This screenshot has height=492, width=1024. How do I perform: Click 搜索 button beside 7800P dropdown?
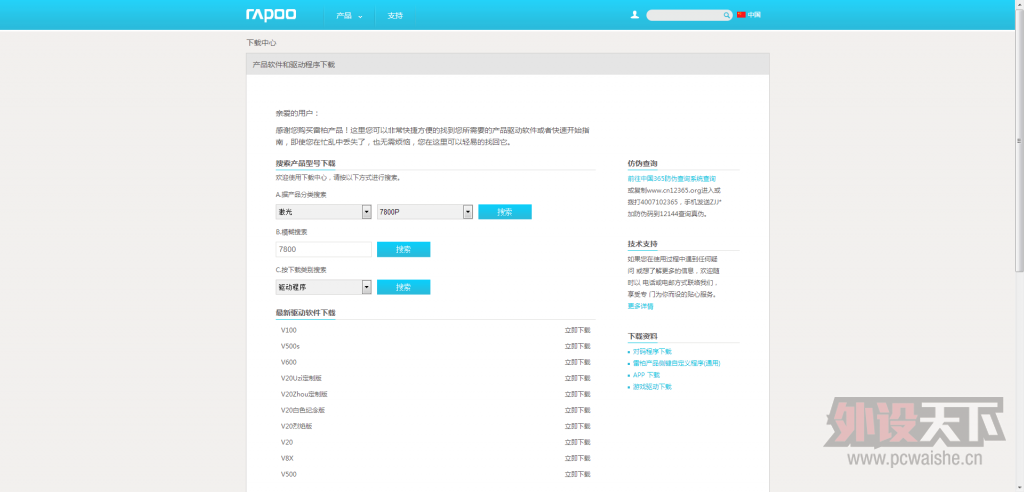[x=505, y=212]
